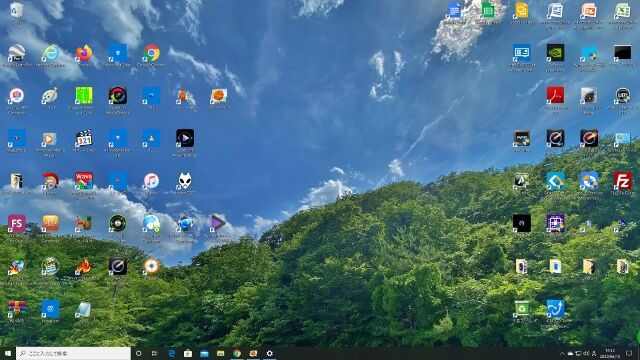Screen dimensions: 640x360
Task: Open Settings gear on the taskbar
Action: [269, 353]
